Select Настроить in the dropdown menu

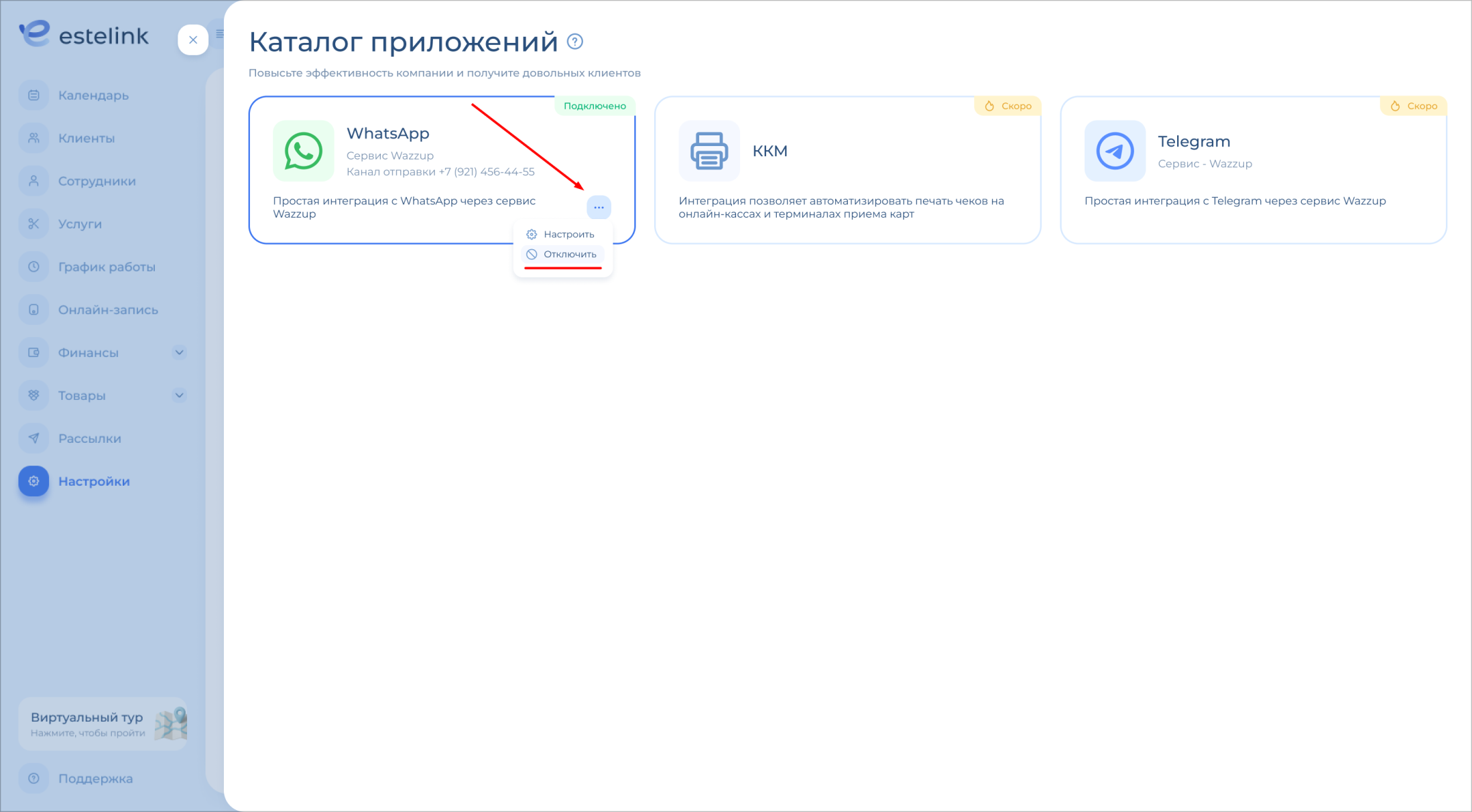(x=562, y=234)
